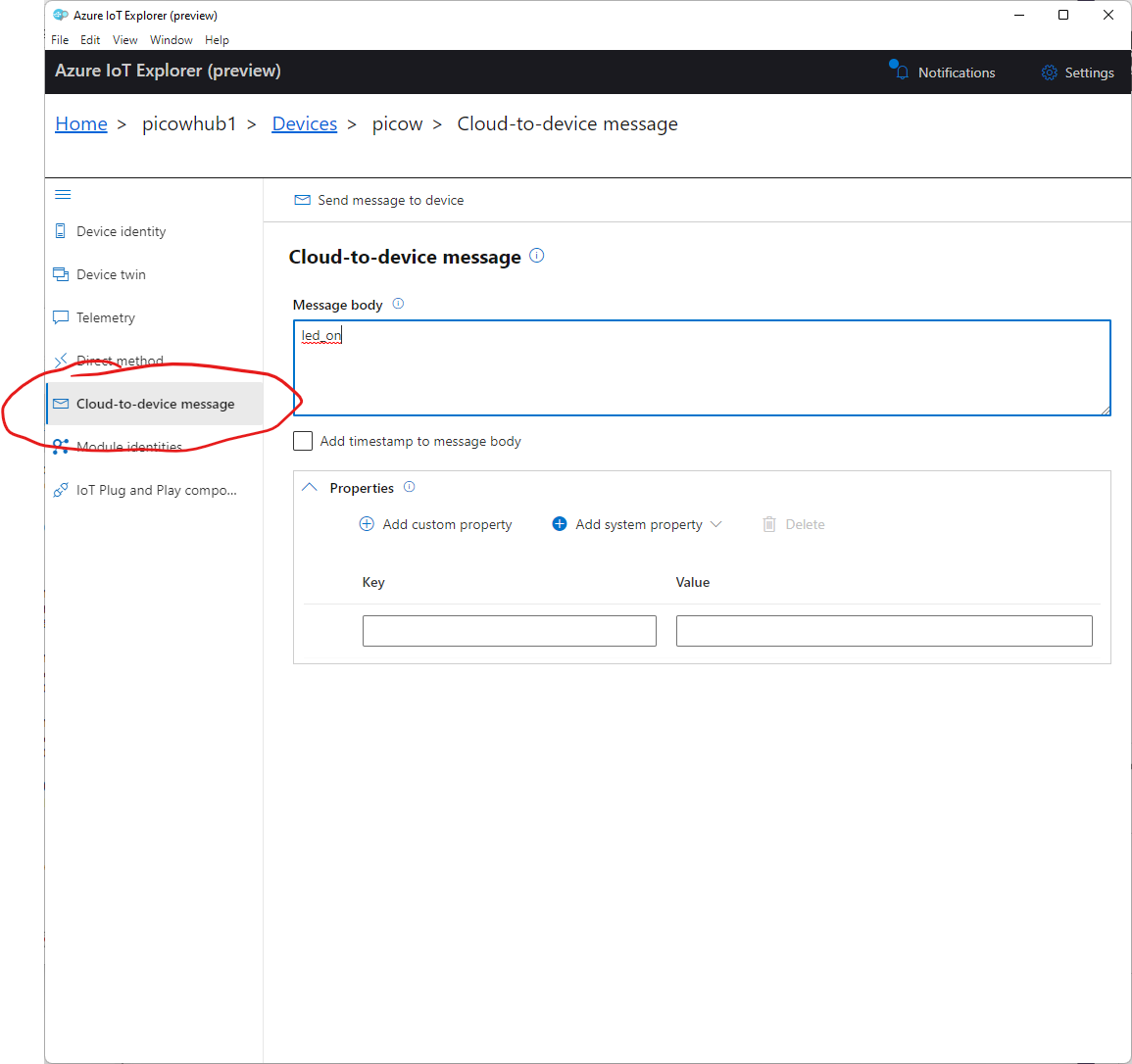Open the File menu

tap(60, 40)
